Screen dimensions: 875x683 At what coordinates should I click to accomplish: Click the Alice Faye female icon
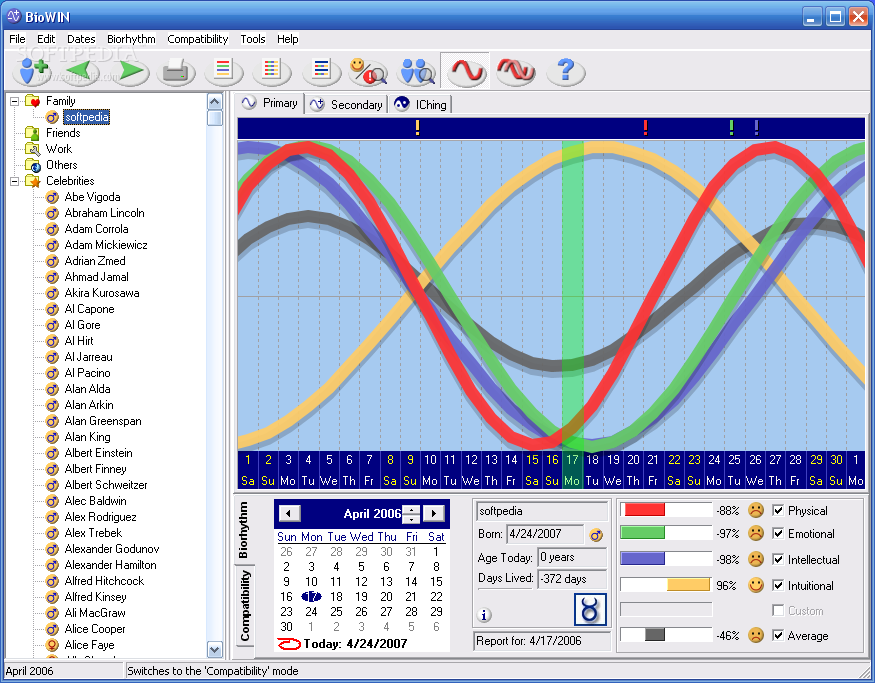[x=52, y=645]
